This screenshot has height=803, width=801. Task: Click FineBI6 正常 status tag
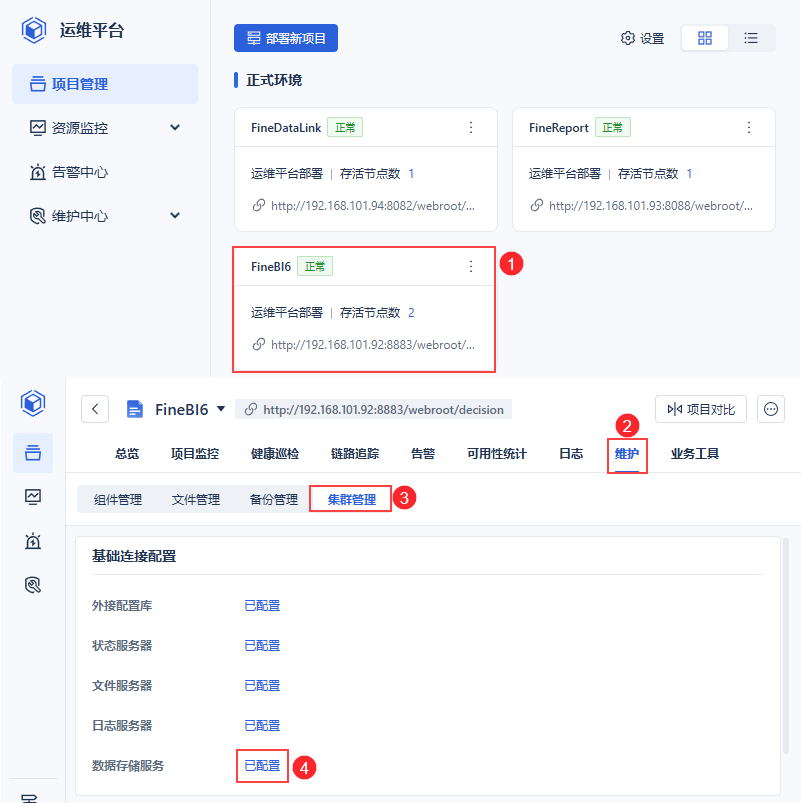[315, 266]
